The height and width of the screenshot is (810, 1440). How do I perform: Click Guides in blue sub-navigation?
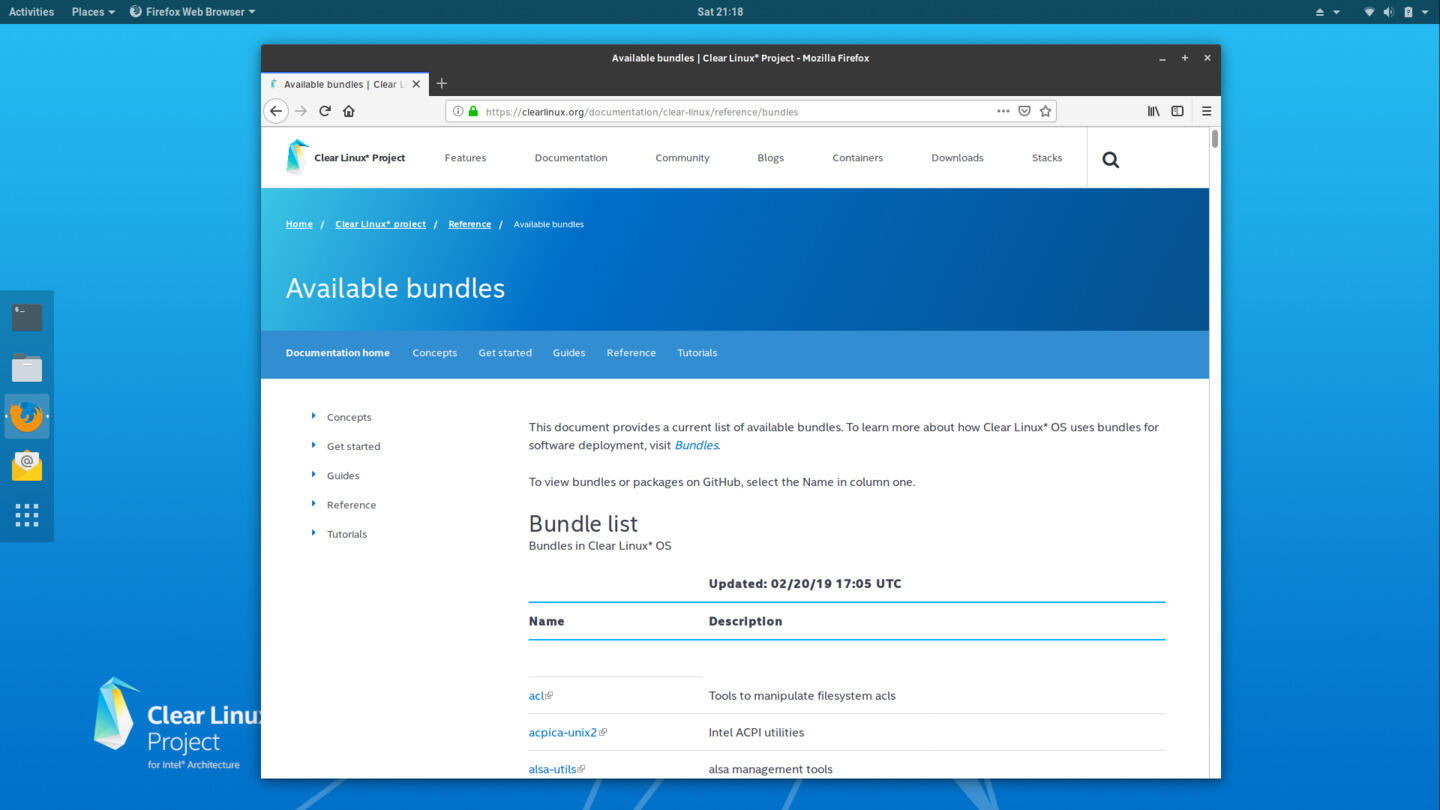(569, 353)
